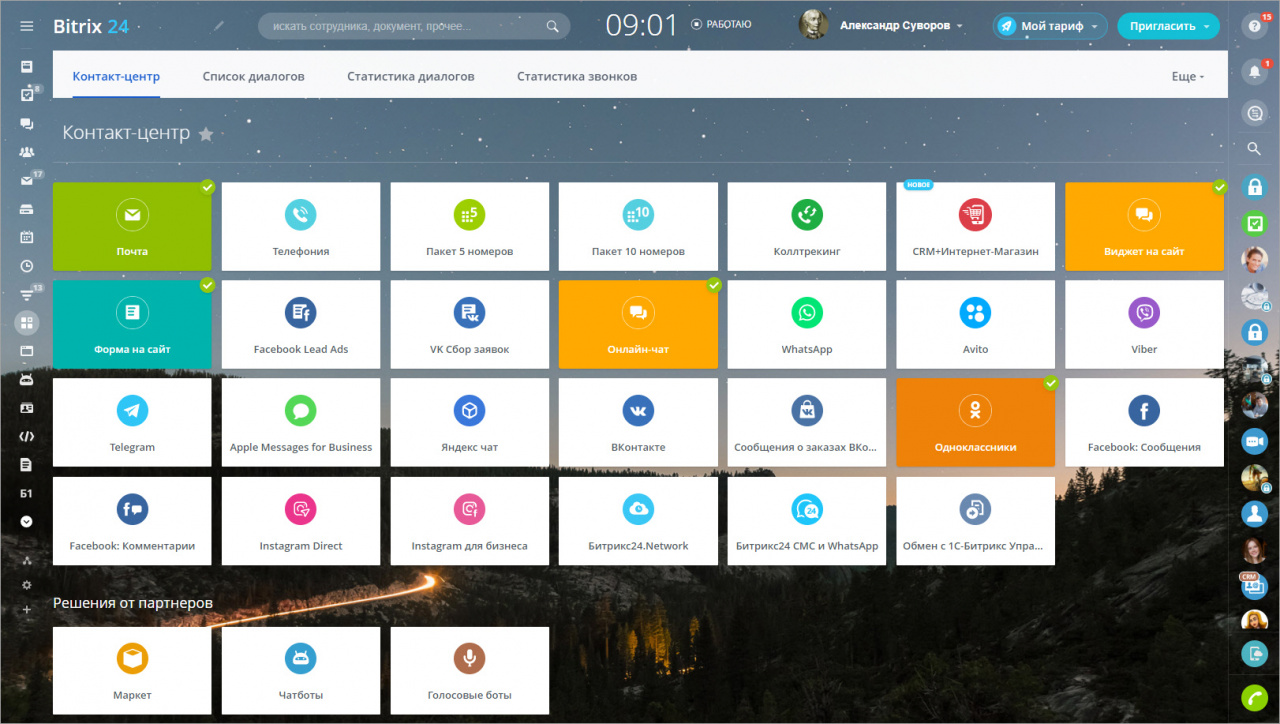Open the Telegram channel tile
This screenshot has height=724, width=1280.
click(132, 422)
